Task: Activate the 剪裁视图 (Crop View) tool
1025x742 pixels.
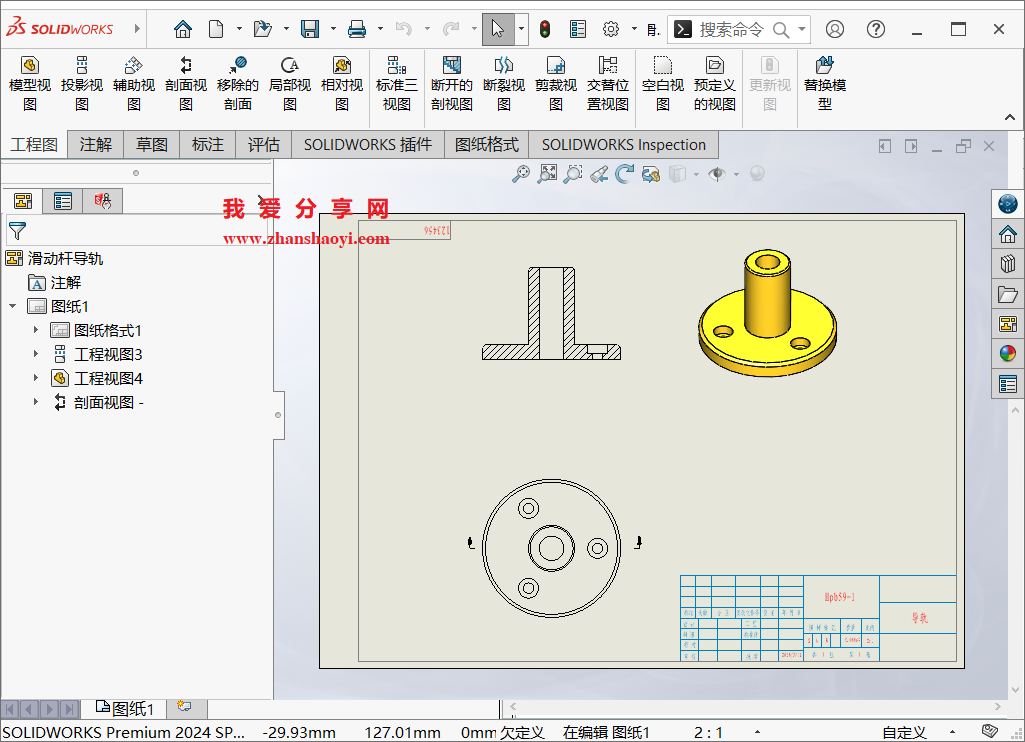Action: tap(556, 83)
